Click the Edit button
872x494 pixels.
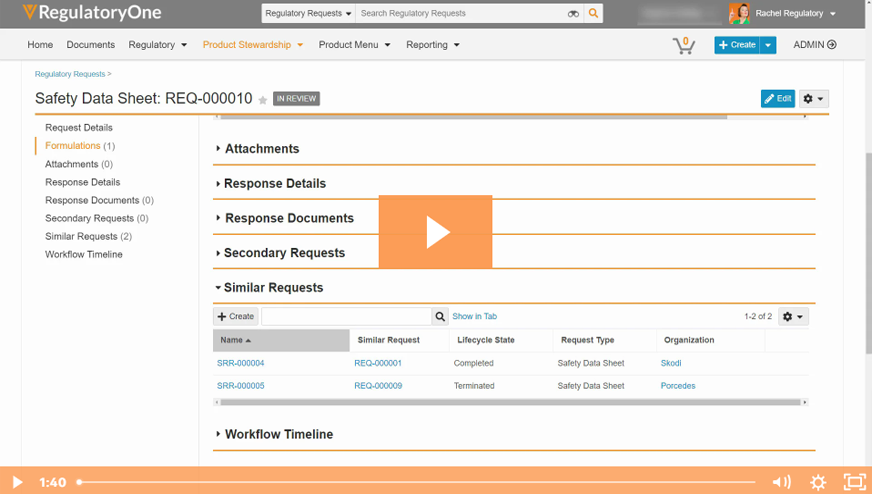pos(777,98)
